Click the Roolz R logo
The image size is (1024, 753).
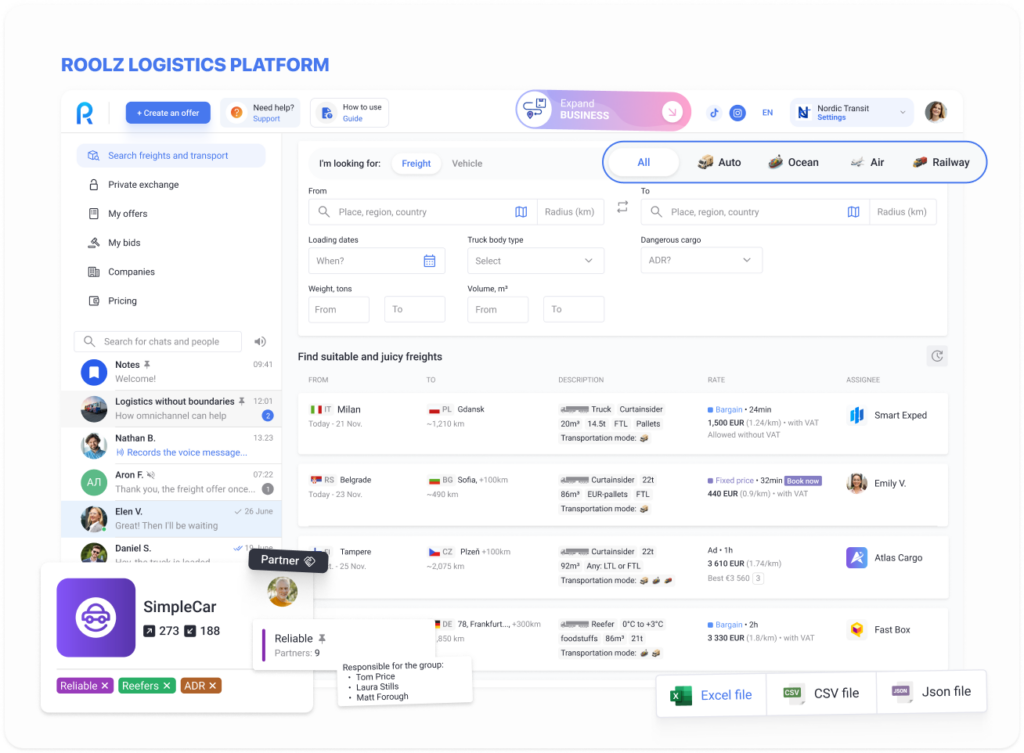[x=85, y=113]
